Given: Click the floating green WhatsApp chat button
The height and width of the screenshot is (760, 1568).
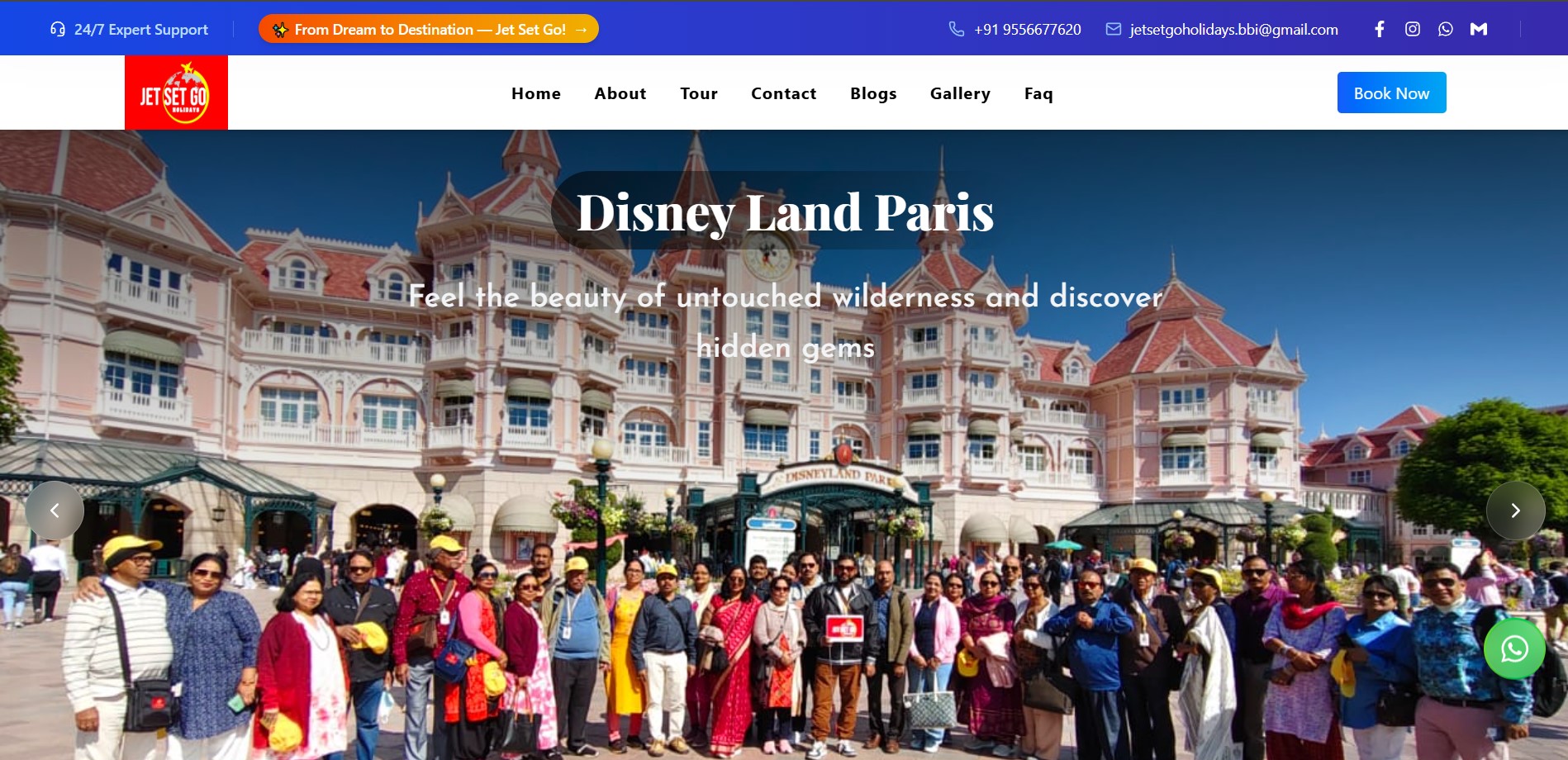Looking at the screenshot, I should point(1514,649).
